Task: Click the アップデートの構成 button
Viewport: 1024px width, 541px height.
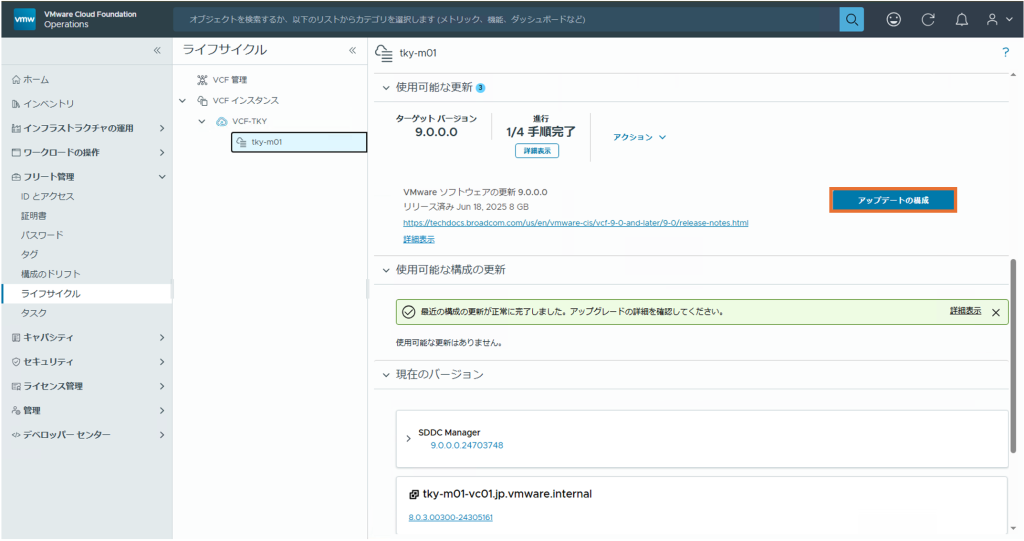Action: pyautogui.click(x=893, y=201)
